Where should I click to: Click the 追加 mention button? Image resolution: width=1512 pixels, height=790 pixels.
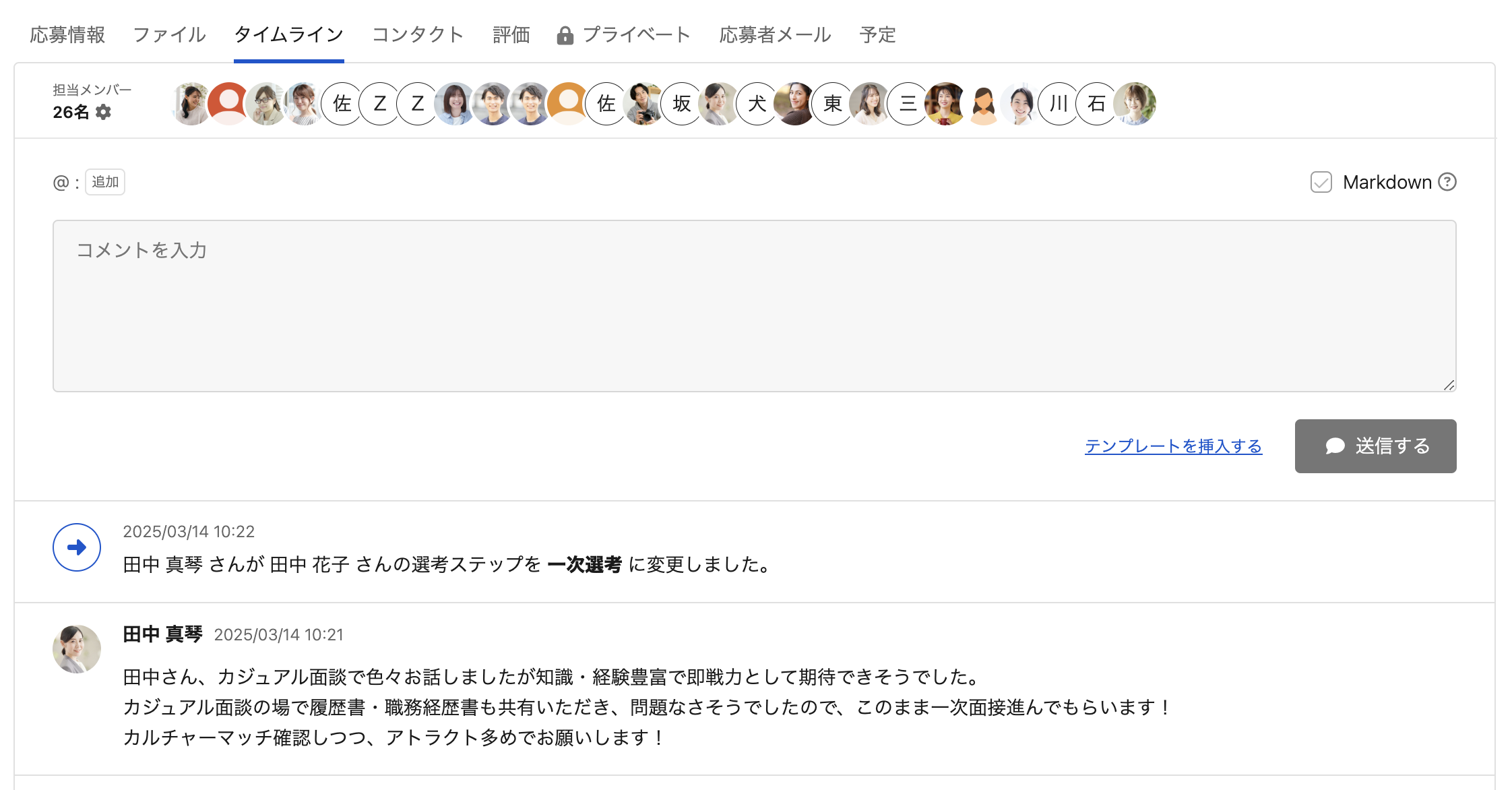click(105, 182)
